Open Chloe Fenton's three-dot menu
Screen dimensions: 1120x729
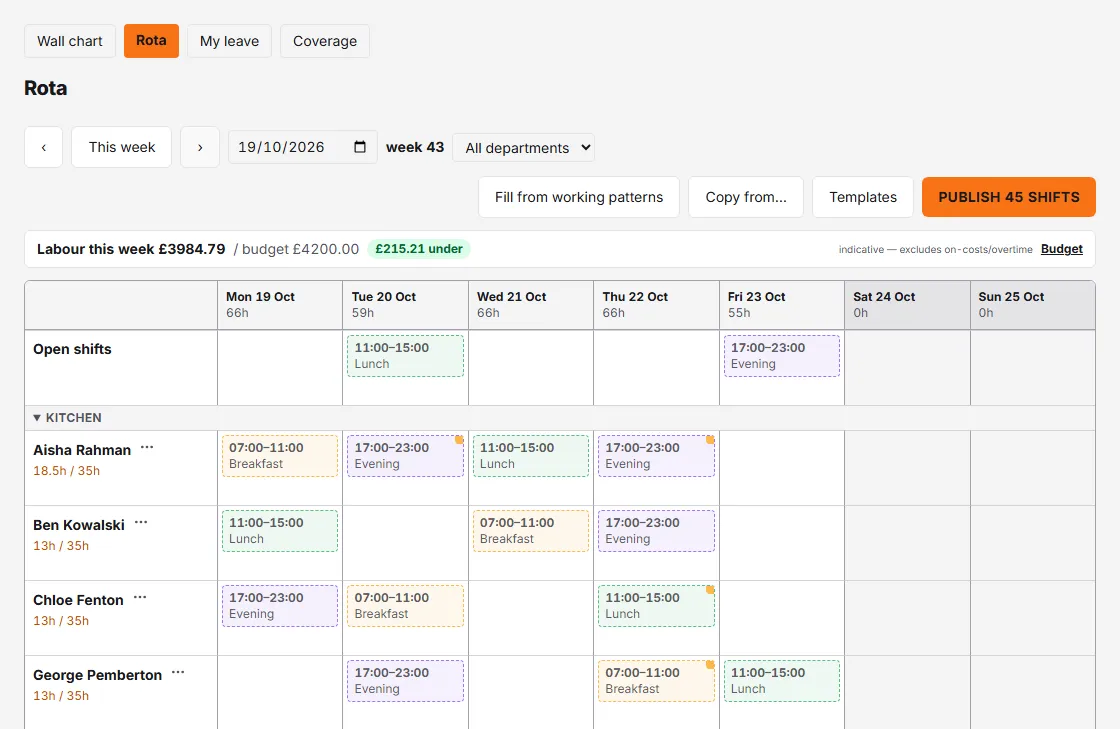point(140,598)
